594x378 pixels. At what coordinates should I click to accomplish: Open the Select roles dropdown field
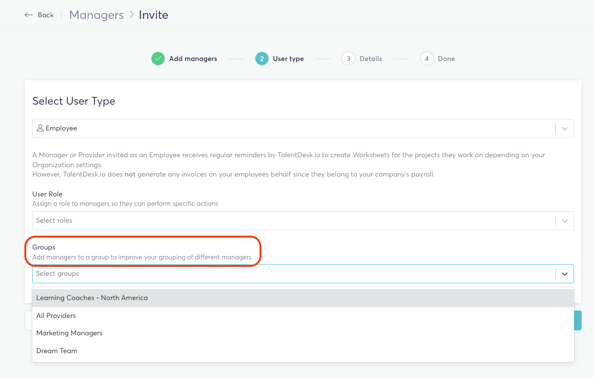point(303,220)
